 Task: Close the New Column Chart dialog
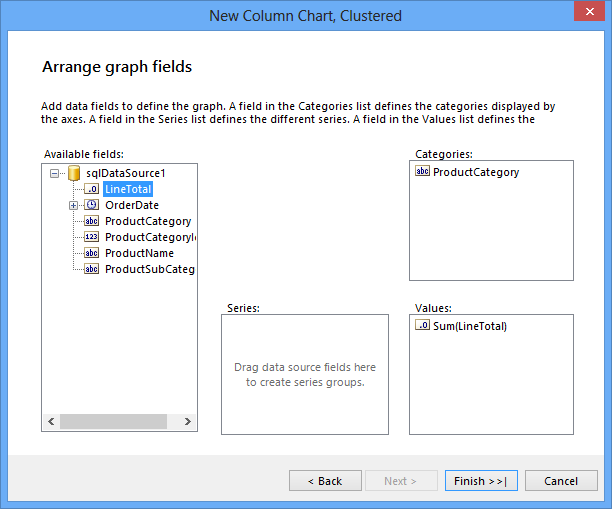point(586,15)
